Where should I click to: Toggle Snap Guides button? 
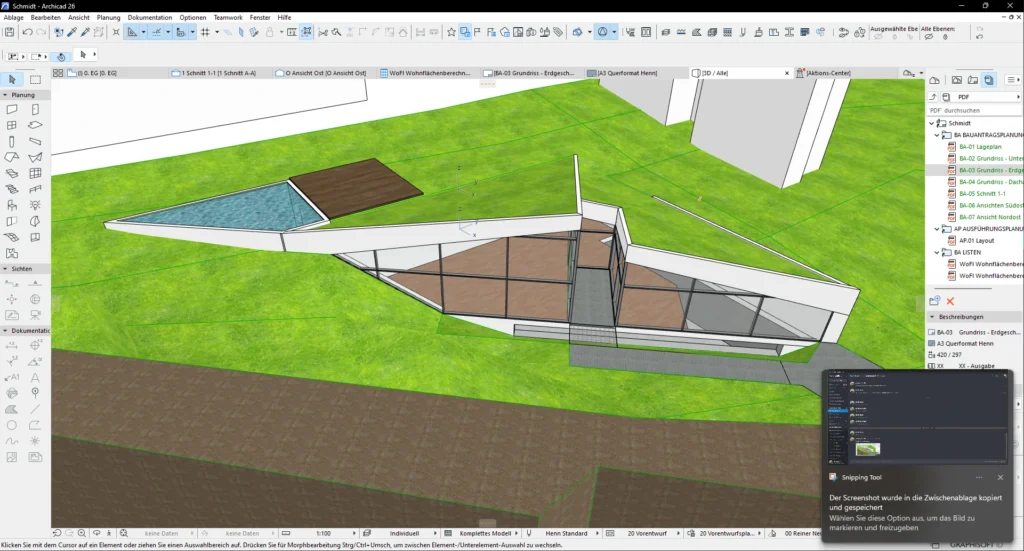(x=157, y=32)
